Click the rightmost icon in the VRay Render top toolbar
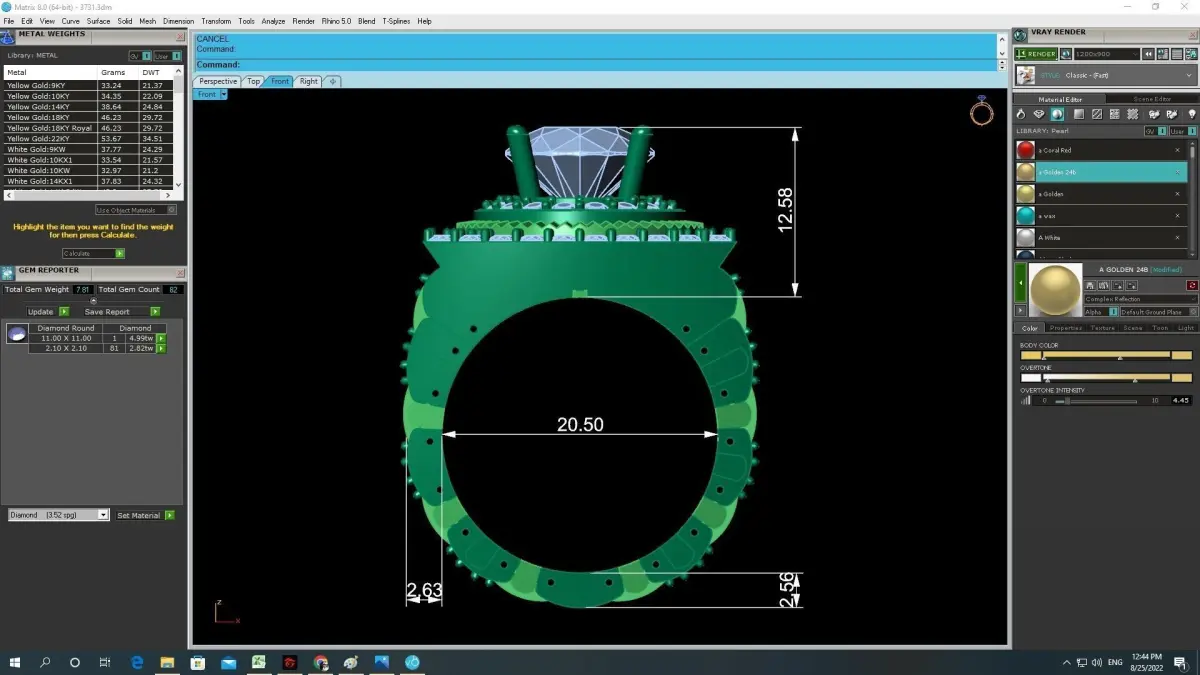Viewport: 1200px width, 675px height. [1191, 54]
